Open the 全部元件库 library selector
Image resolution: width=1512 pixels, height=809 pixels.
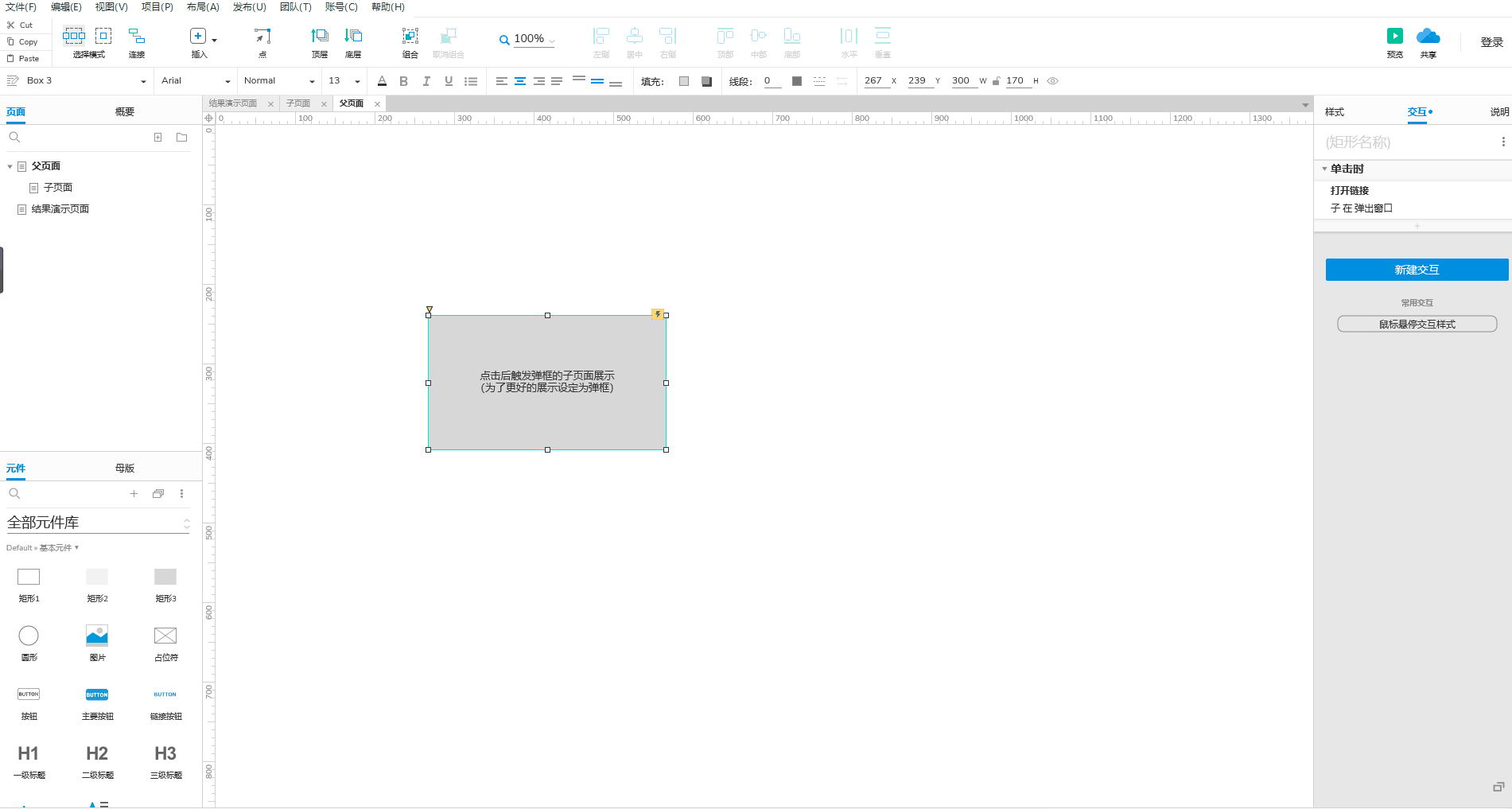pyautogui.click(x=99, y=523)
